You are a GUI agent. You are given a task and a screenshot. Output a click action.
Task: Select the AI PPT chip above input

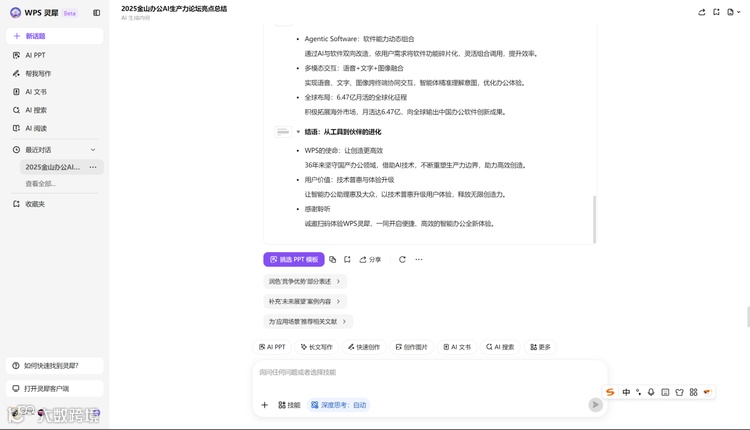(272, 347)
